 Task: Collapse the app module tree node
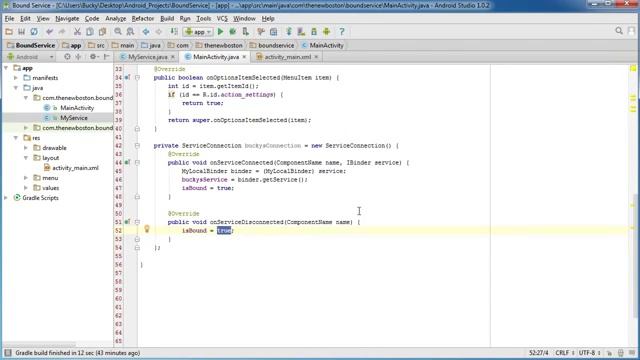(x=6, y=68)
